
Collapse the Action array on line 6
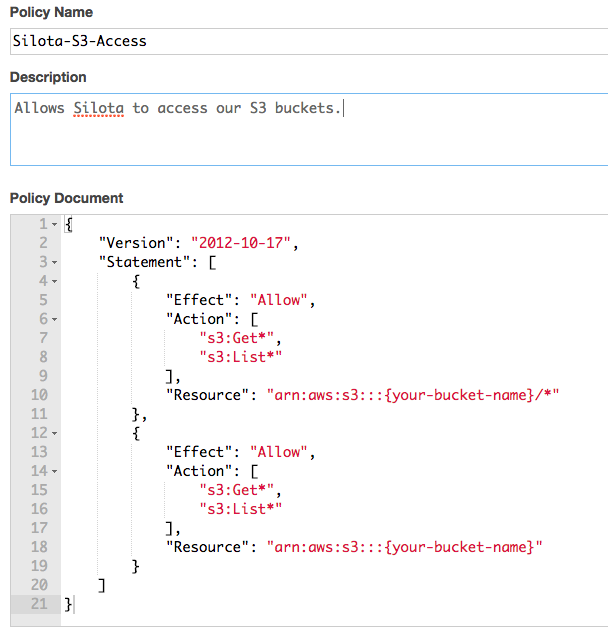(x=55, y=319)
